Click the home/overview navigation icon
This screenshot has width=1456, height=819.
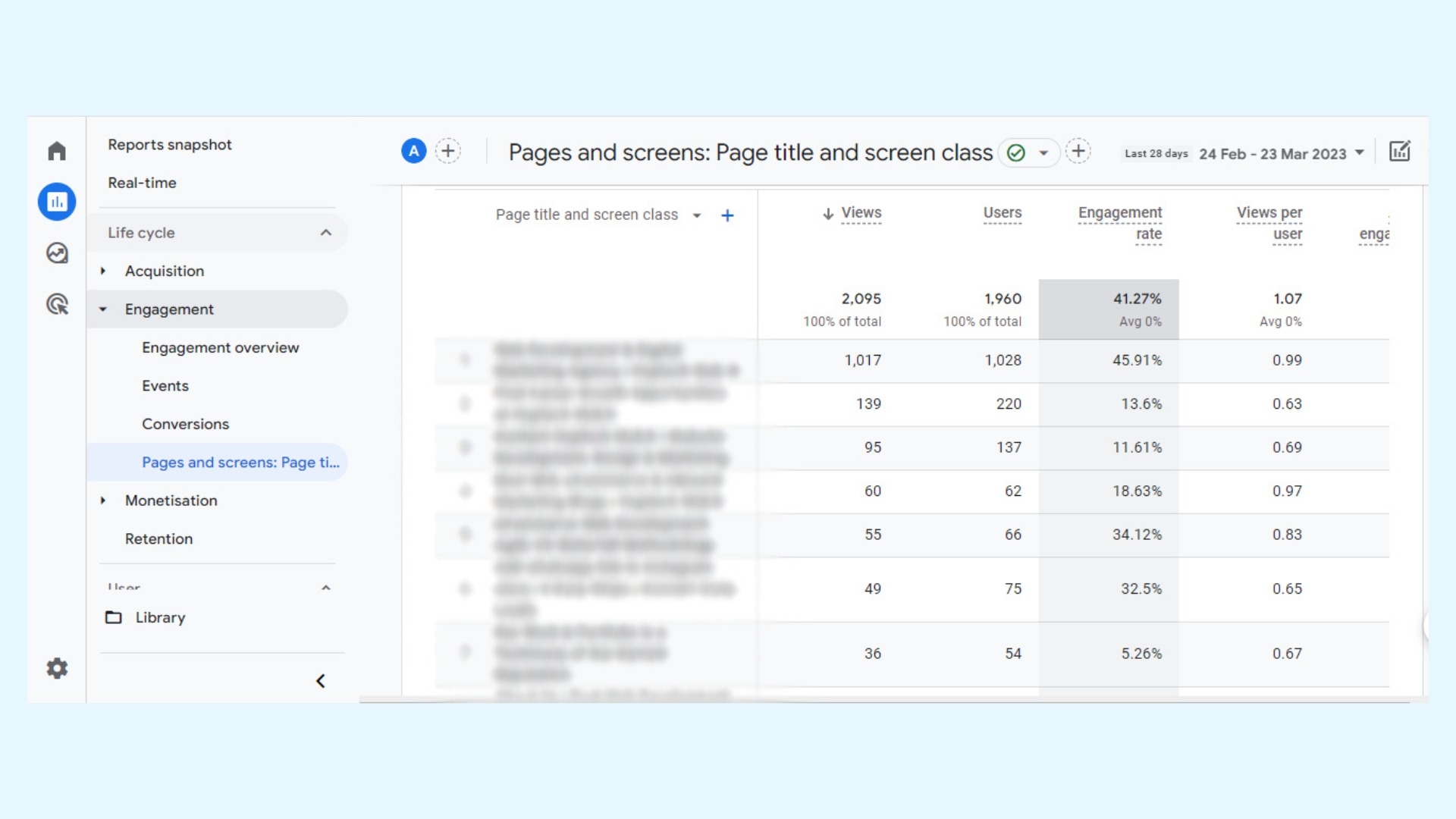[57, 150]
